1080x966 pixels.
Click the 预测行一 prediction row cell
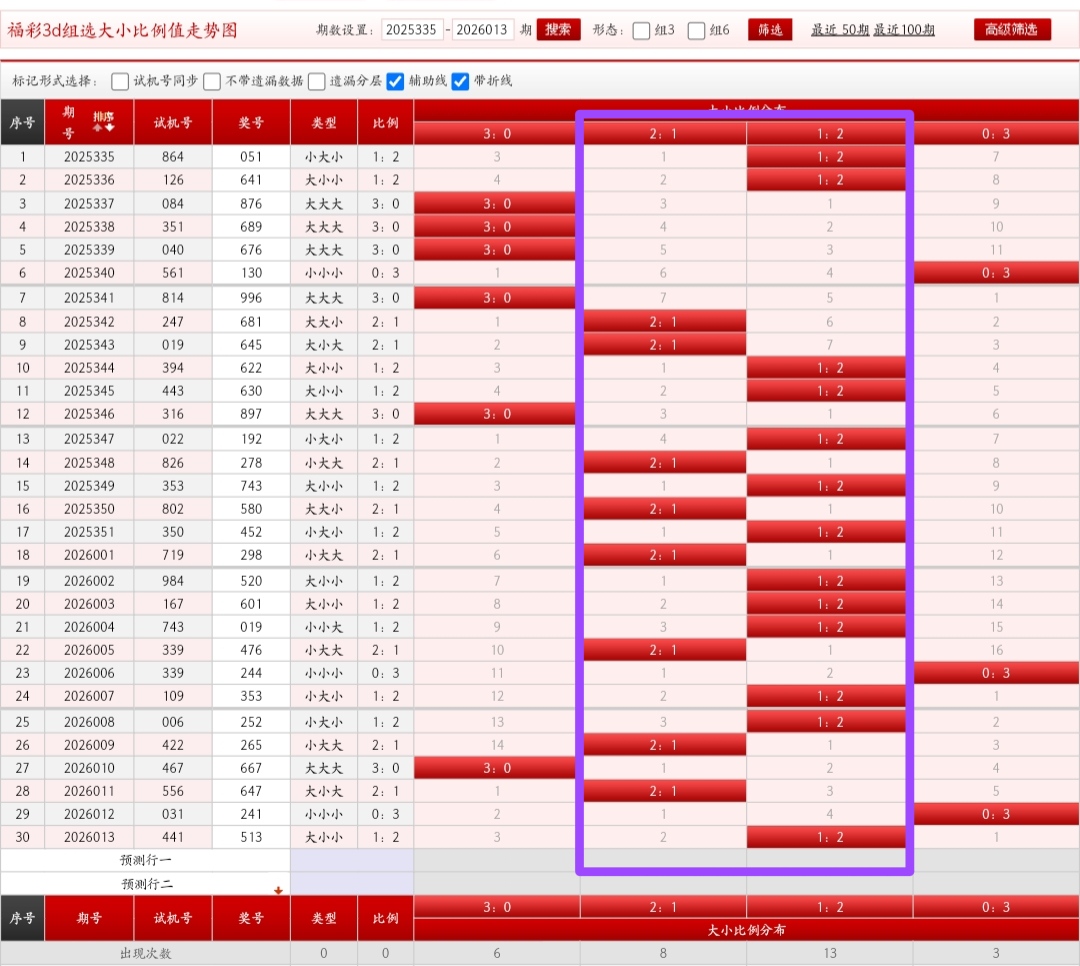[x=146, y=860]
